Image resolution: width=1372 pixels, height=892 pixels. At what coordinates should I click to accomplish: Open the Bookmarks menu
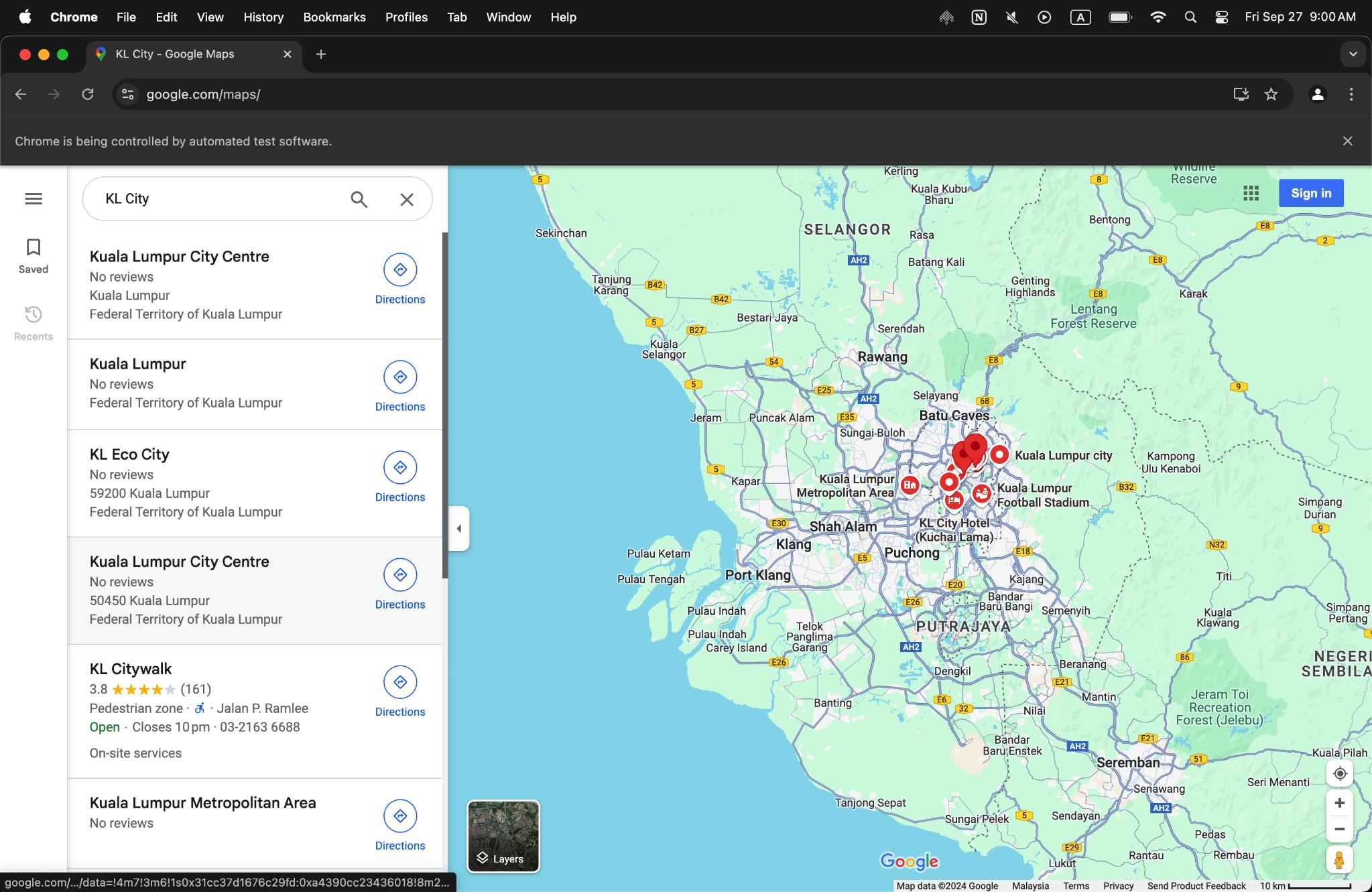[x=334, y=17]
